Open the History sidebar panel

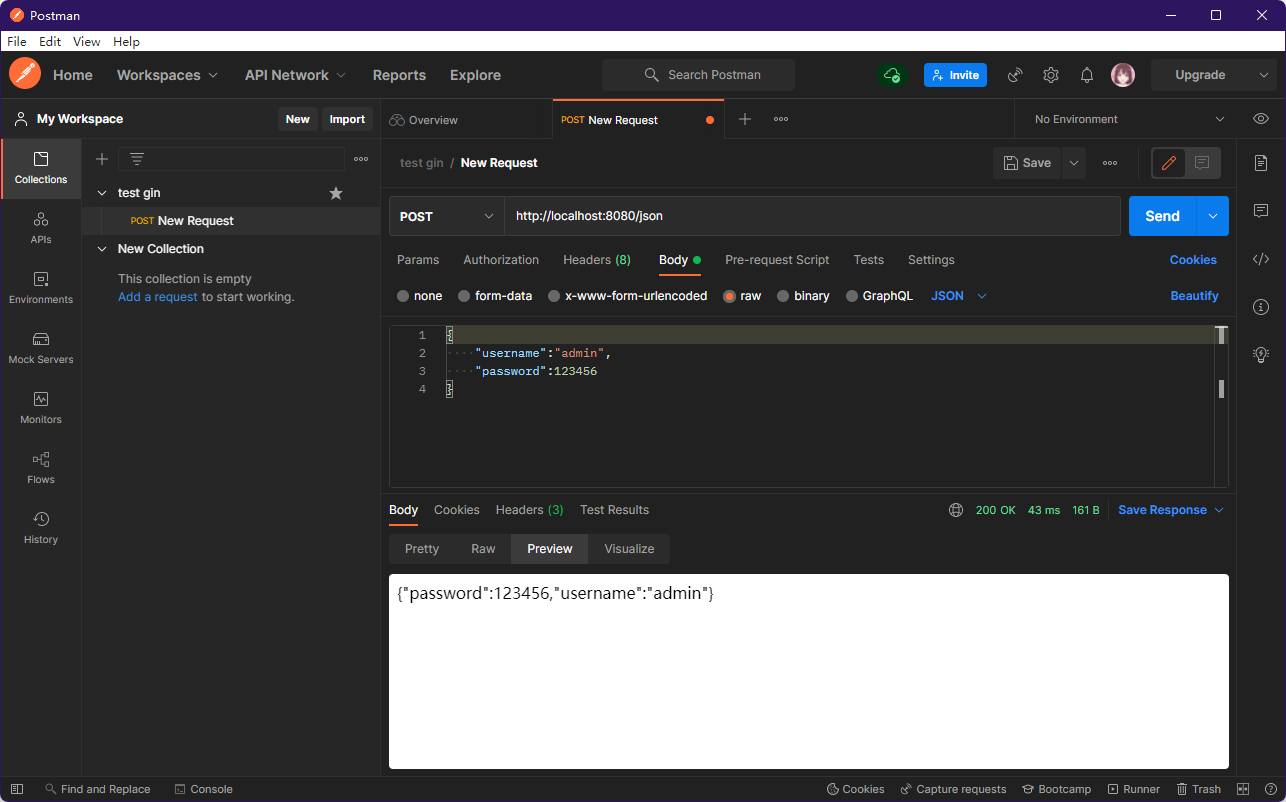point(41,528)
